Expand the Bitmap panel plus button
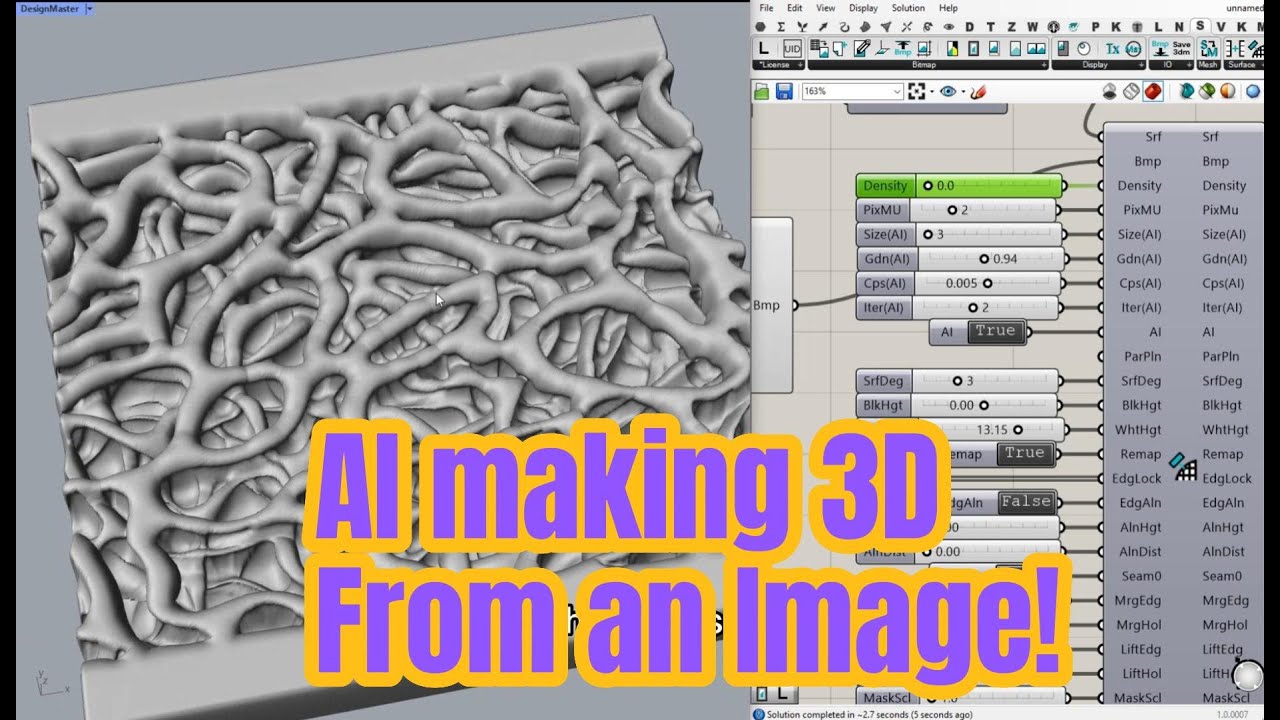 click(x=1044, y=65)
